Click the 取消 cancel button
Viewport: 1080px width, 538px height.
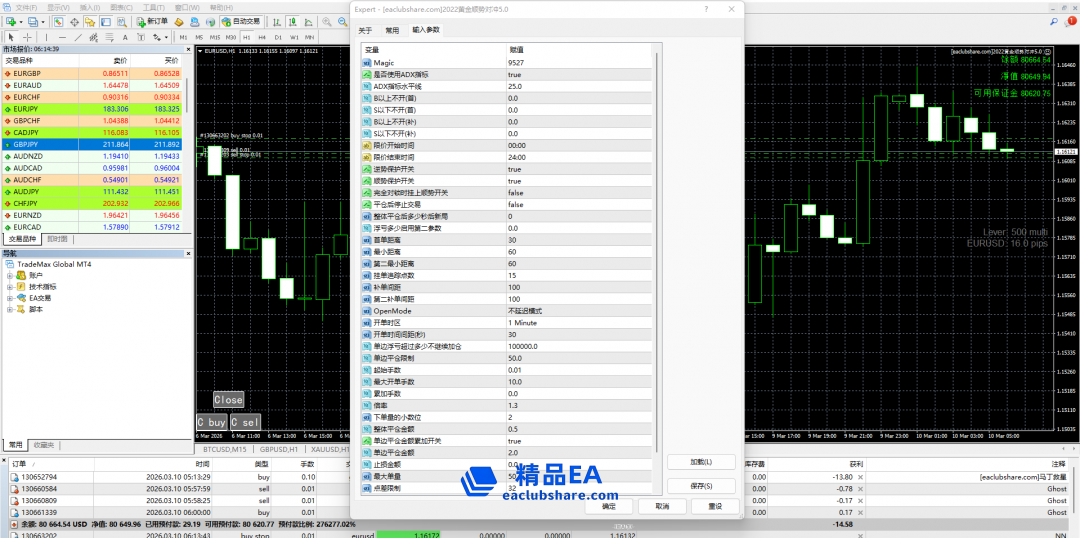click(662, 507)
